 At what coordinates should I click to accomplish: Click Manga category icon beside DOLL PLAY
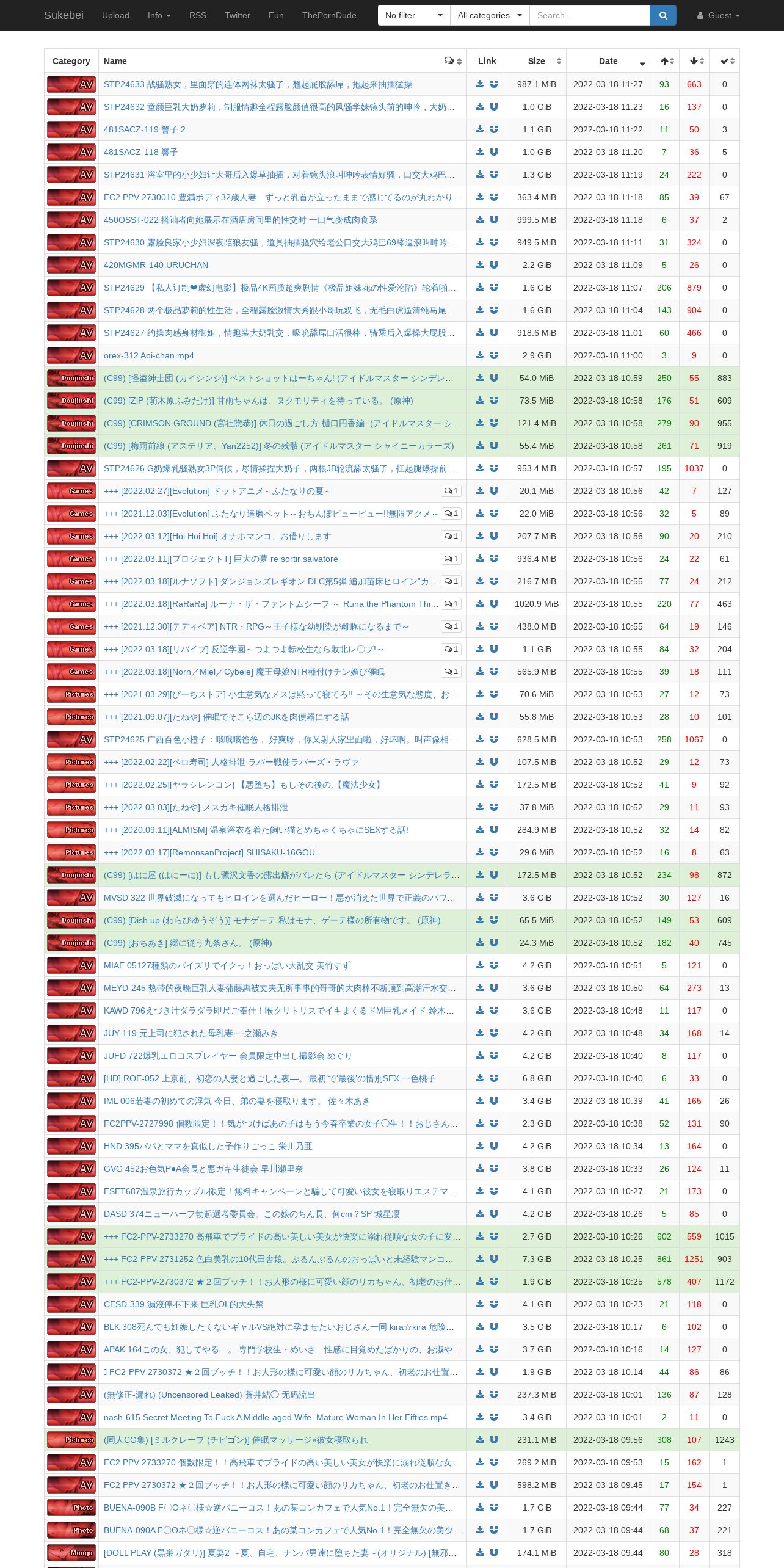tap(71, 1553)
